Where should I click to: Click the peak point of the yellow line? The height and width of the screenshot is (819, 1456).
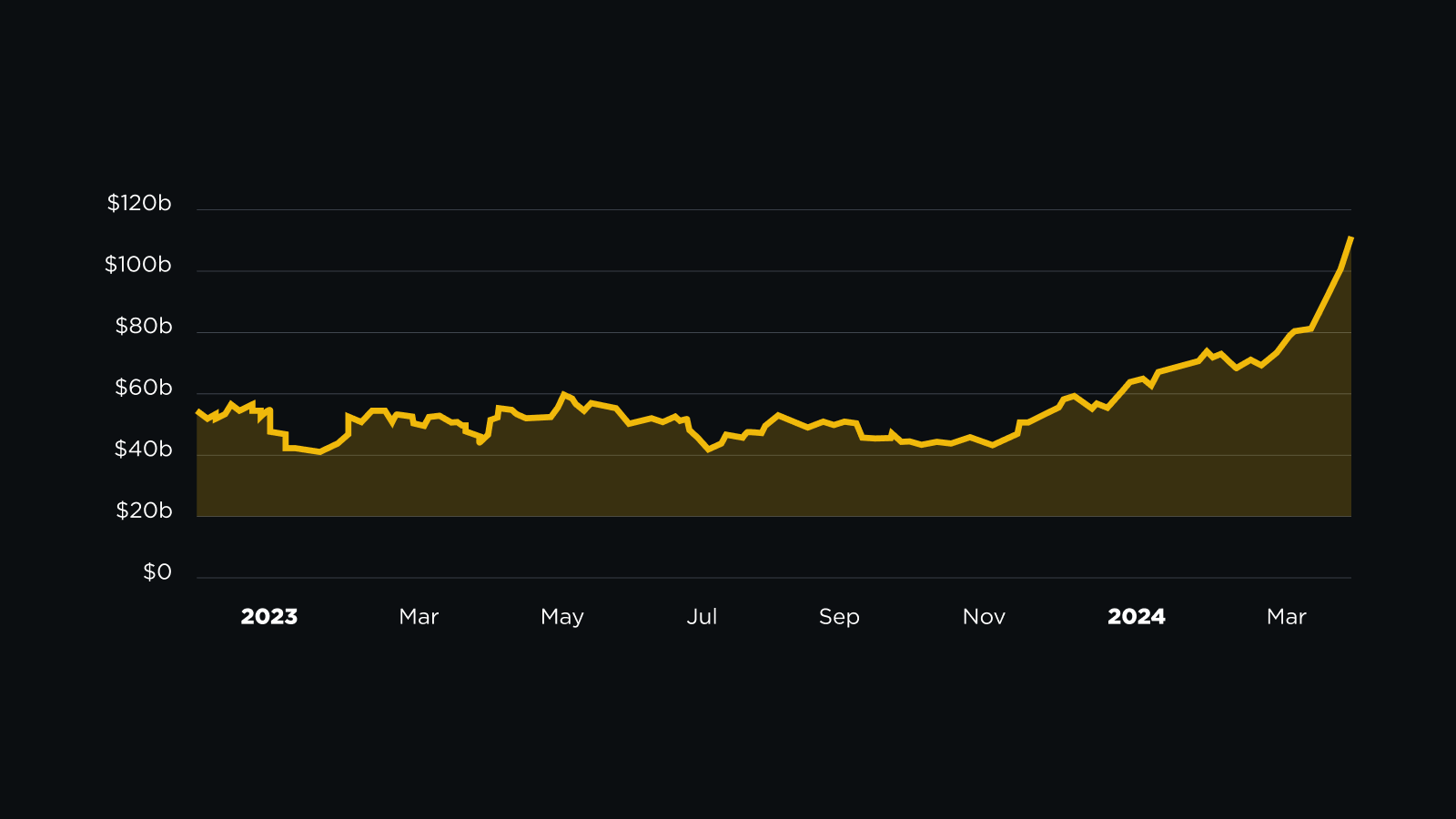1350,238
